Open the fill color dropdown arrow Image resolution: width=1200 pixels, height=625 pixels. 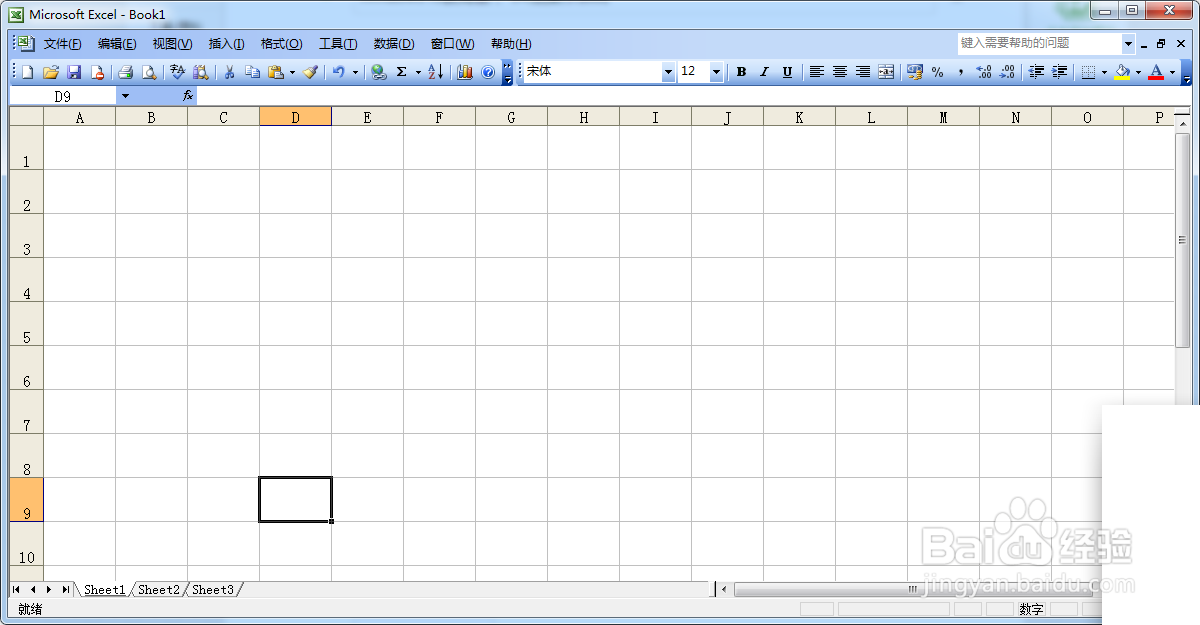[x=1138, y=72]
